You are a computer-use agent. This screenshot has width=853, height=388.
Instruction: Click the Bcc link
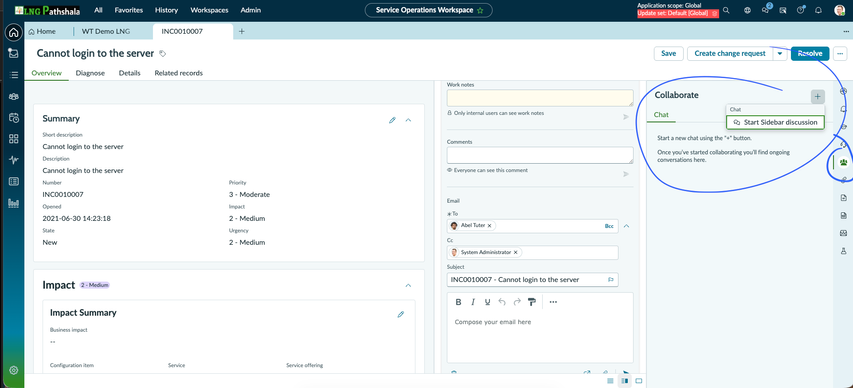[609, 226]
